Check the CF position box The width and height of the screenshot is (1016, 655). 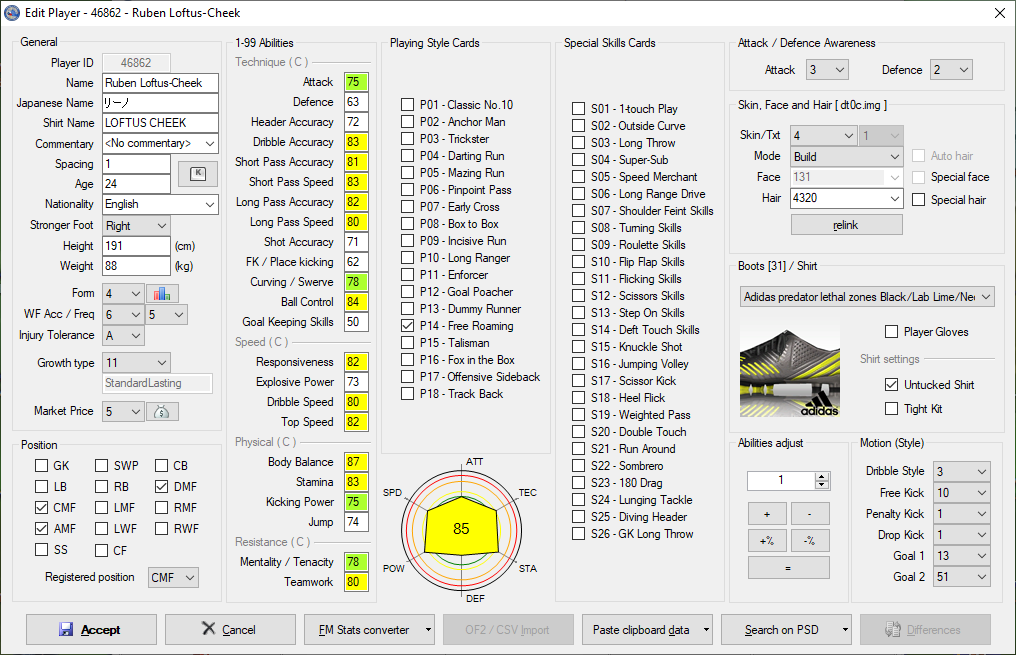click(x=102, y=550)
